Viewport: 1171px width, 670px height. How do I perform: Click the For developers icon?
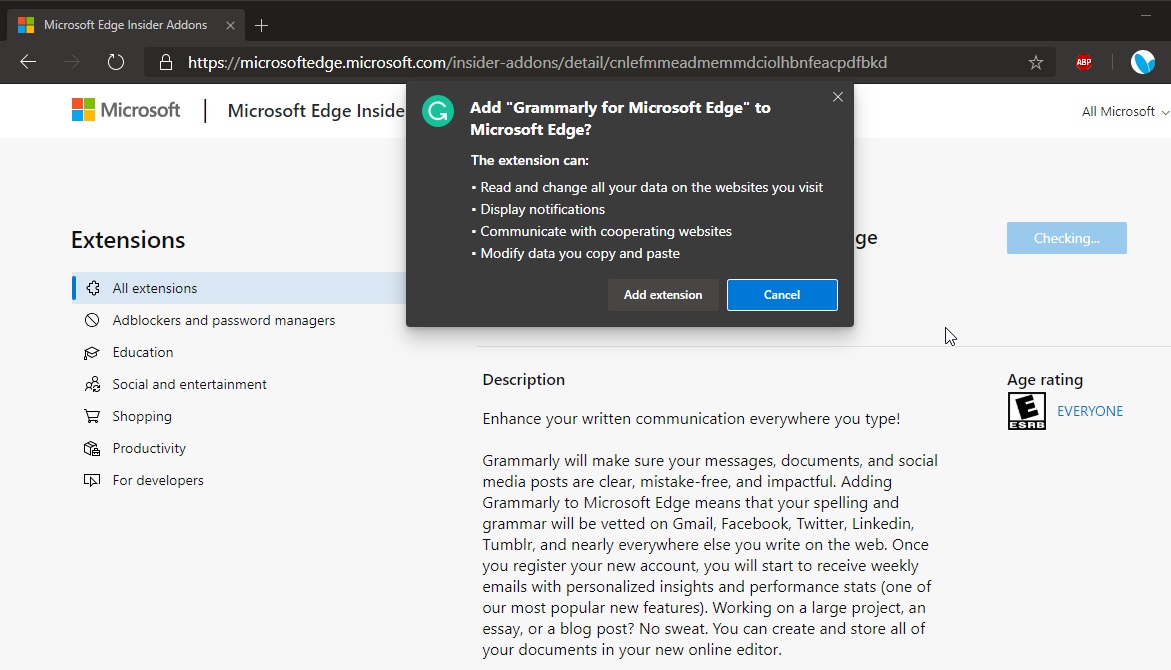tap(92, 480)
